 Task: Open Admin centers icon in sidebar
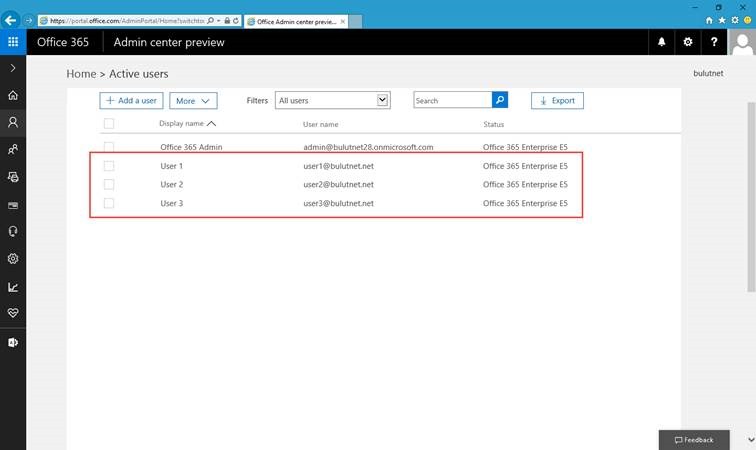tap(13, 342)
